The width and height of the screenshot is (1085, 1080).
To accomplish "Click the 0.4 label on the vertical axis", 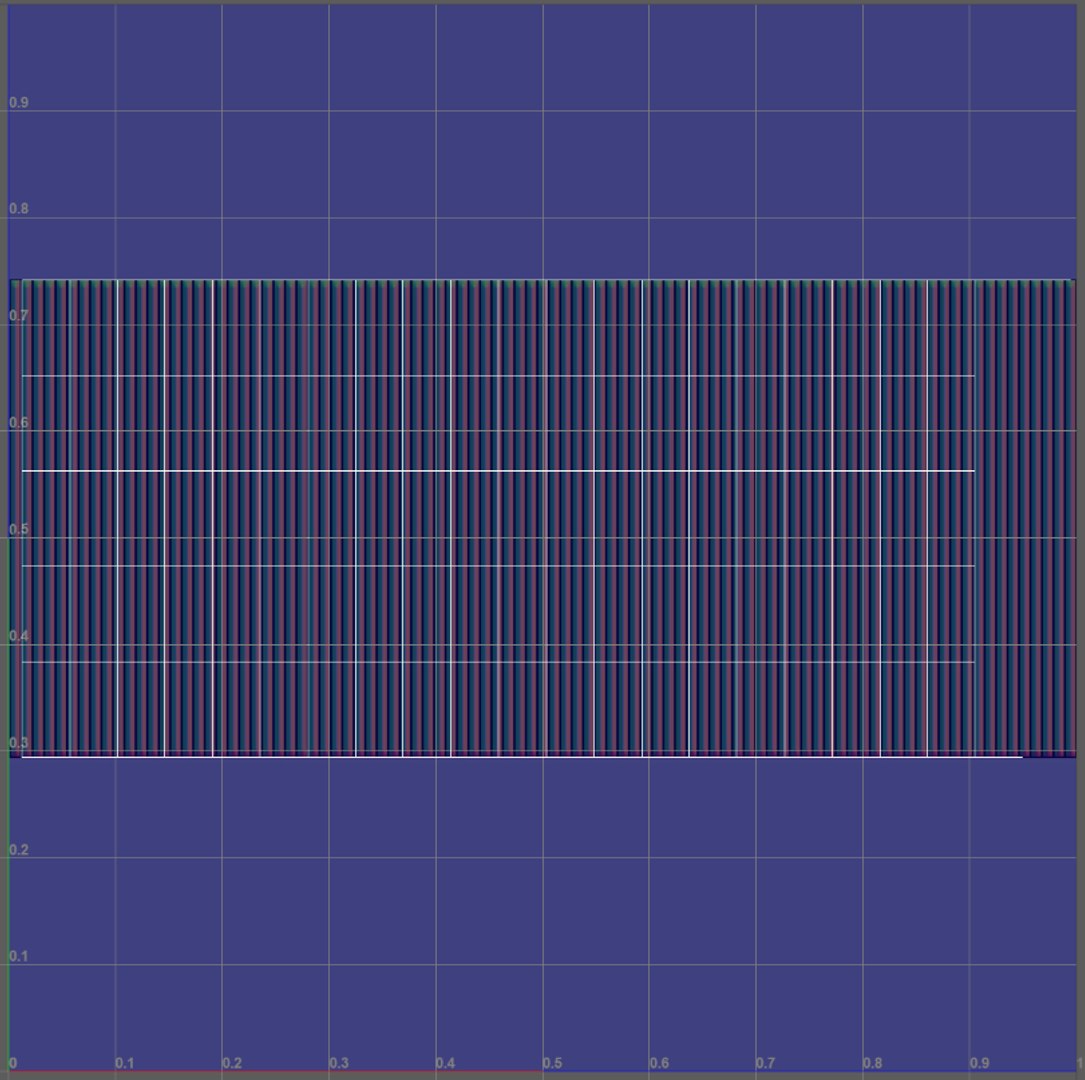I will coord(19,637).
